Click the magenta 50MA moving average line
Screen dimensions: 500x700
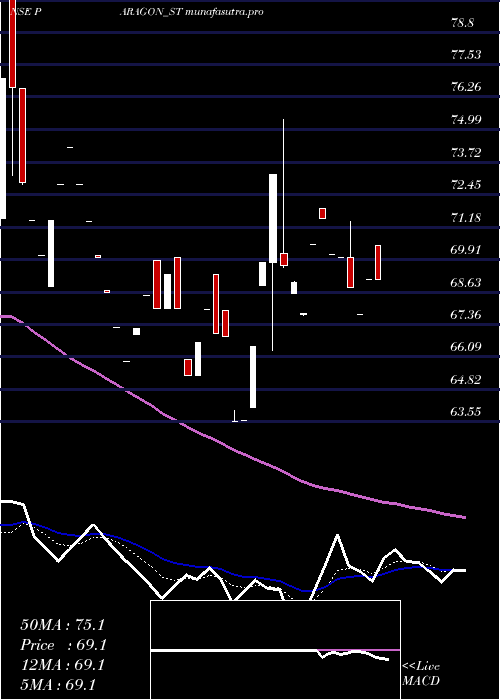coord(232,448)
